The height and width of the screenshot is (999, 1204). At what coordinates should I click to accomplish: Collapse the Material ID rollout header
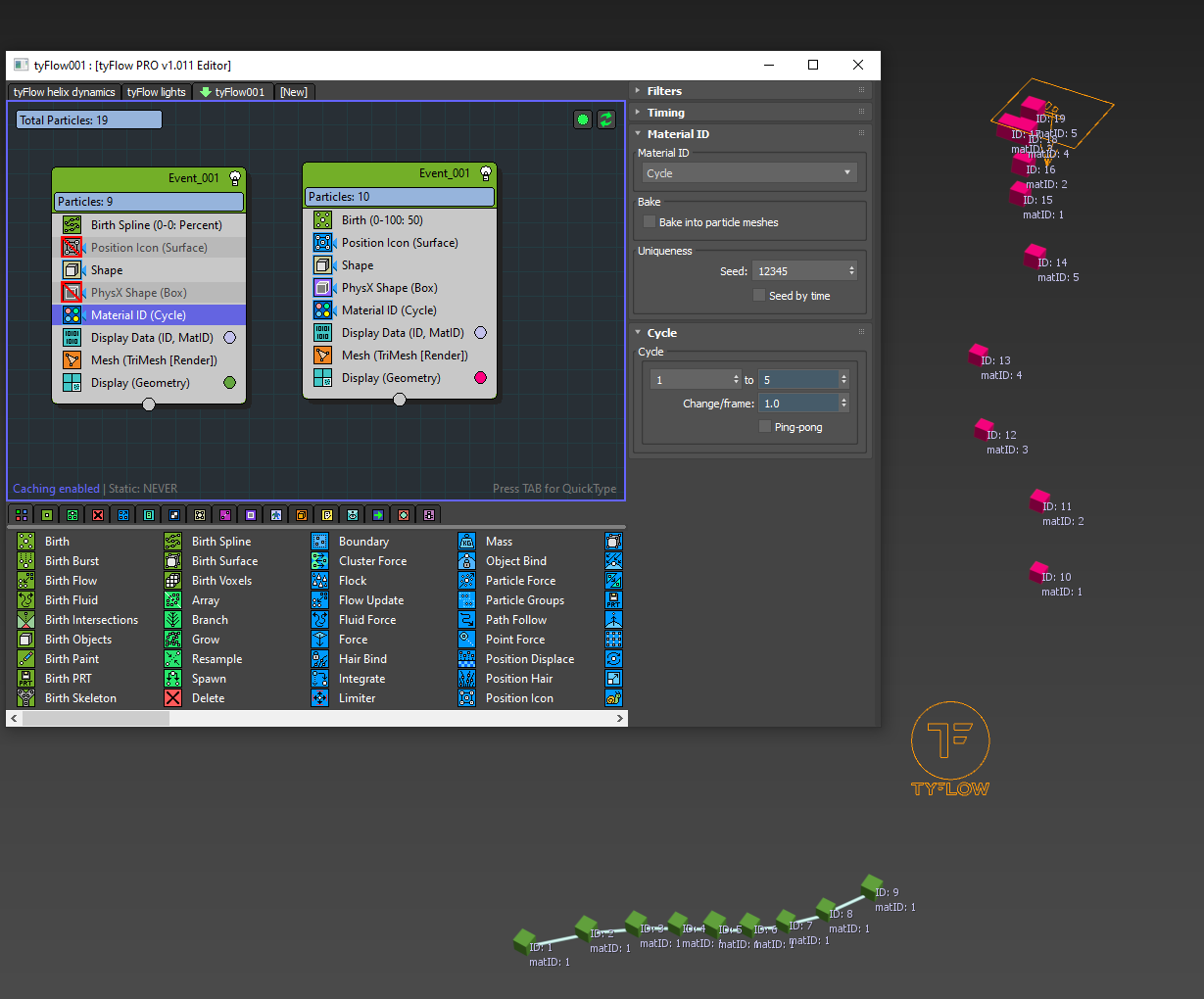(x=751, y=134)
